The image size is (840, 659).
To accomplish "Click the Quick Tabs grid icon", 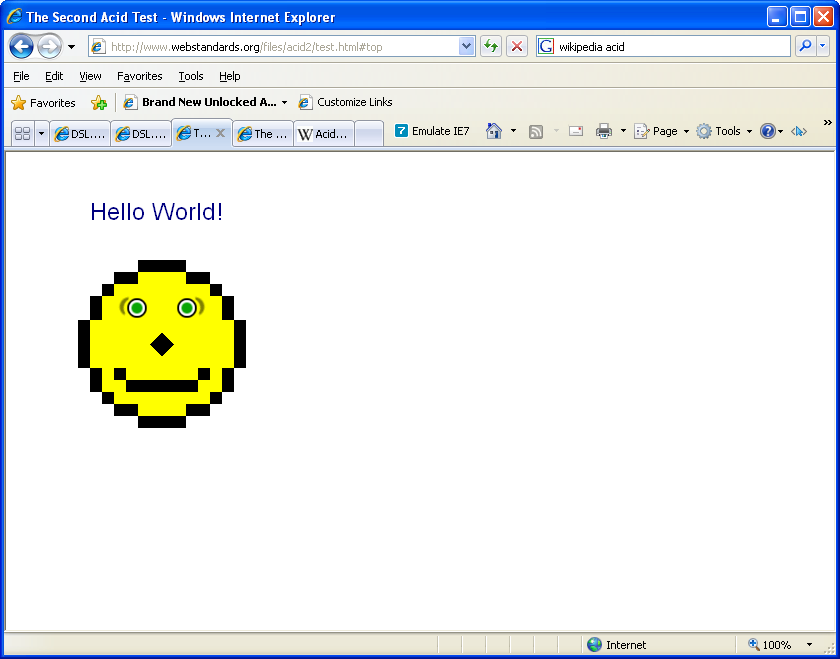I will pyautogui.click(x=22, y=133).
